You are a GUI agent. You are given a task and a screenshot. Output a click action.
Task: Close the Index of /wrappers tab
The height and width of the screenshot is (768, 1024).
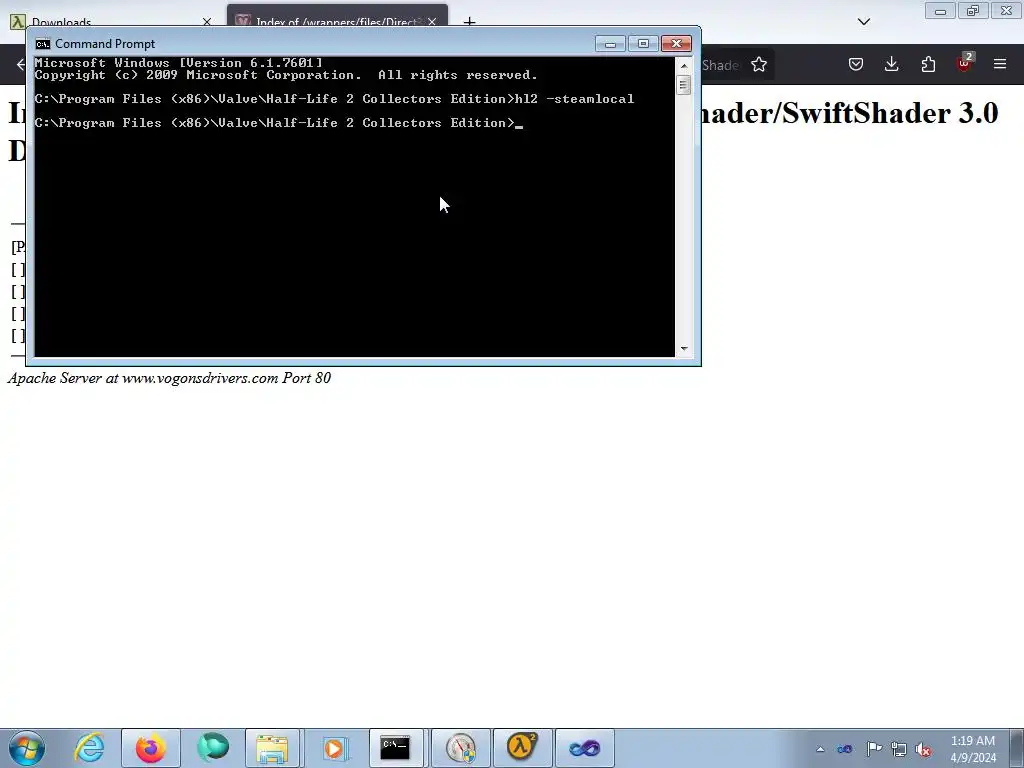432,22
